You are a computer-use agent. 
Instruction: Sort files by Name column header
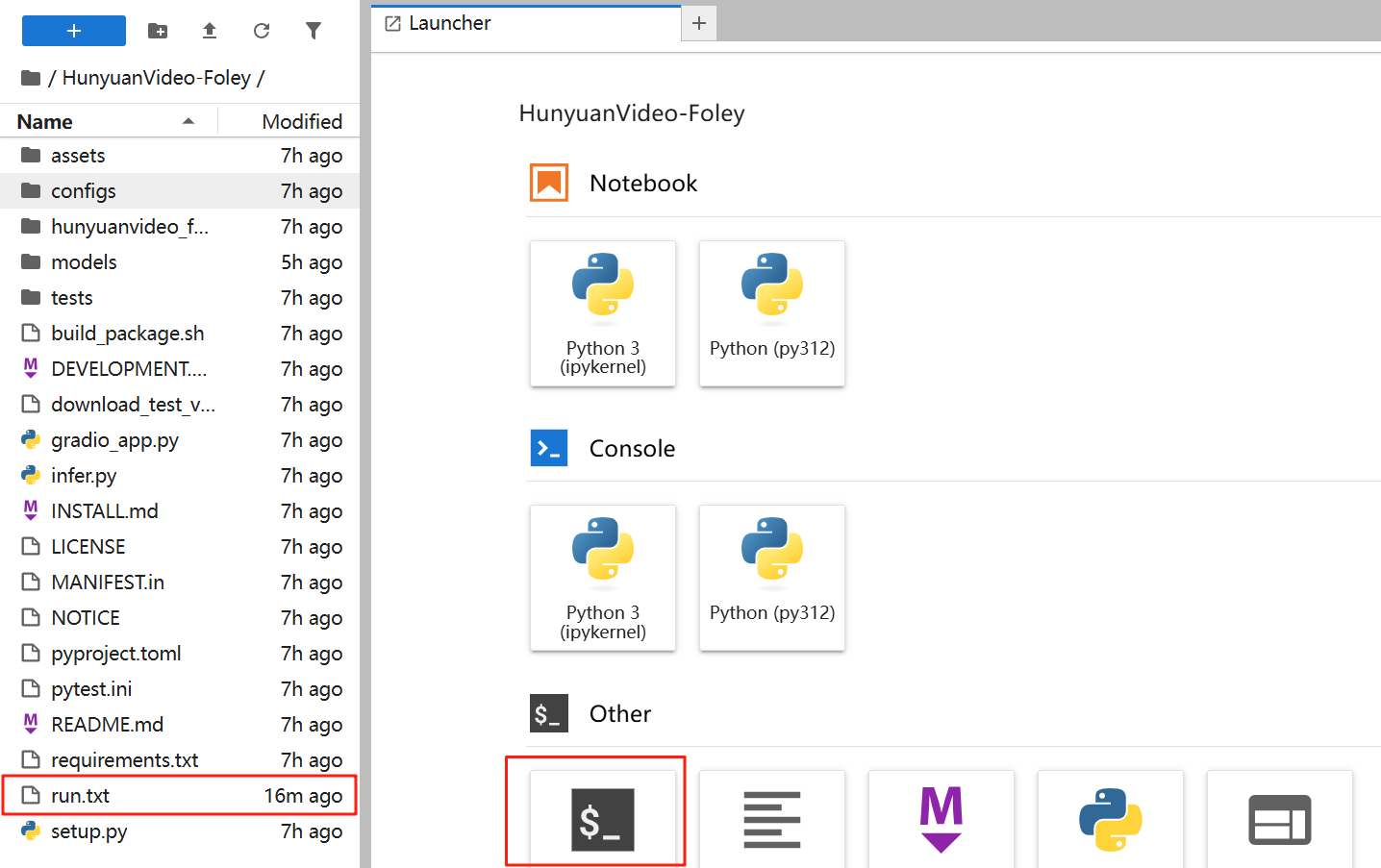108,121
